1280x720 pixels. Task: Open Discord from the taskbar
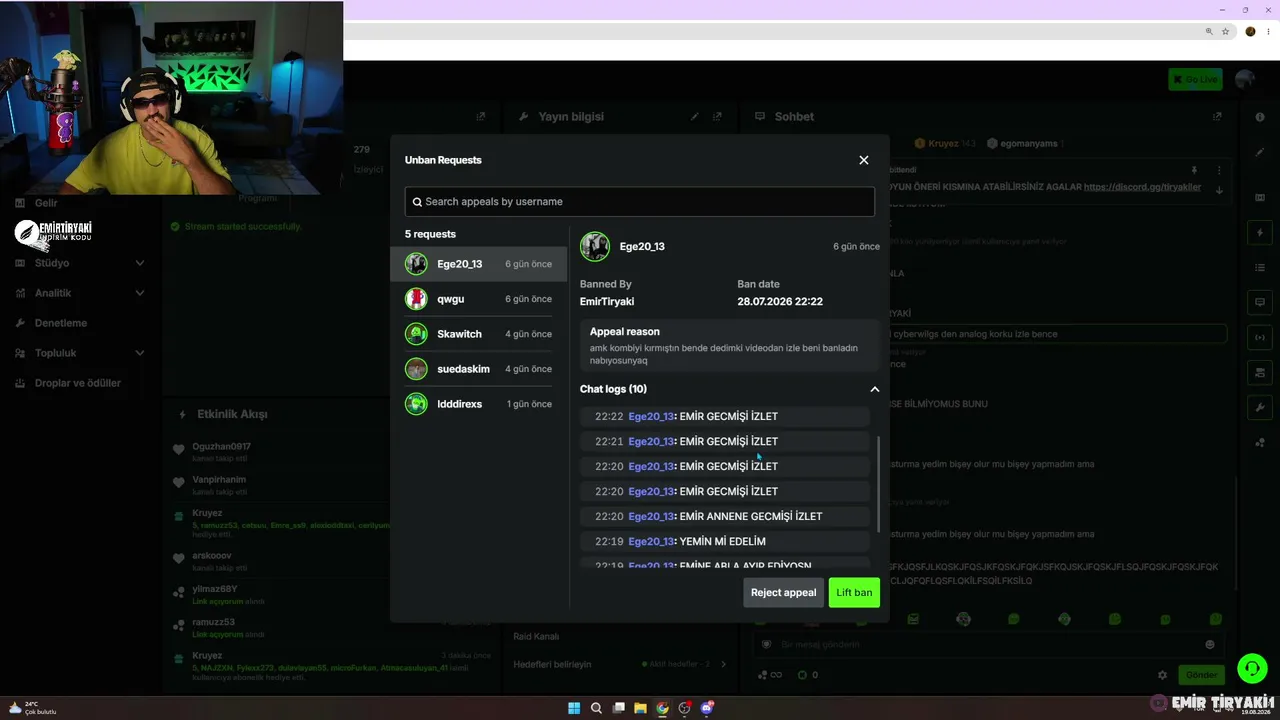point(707,708)
